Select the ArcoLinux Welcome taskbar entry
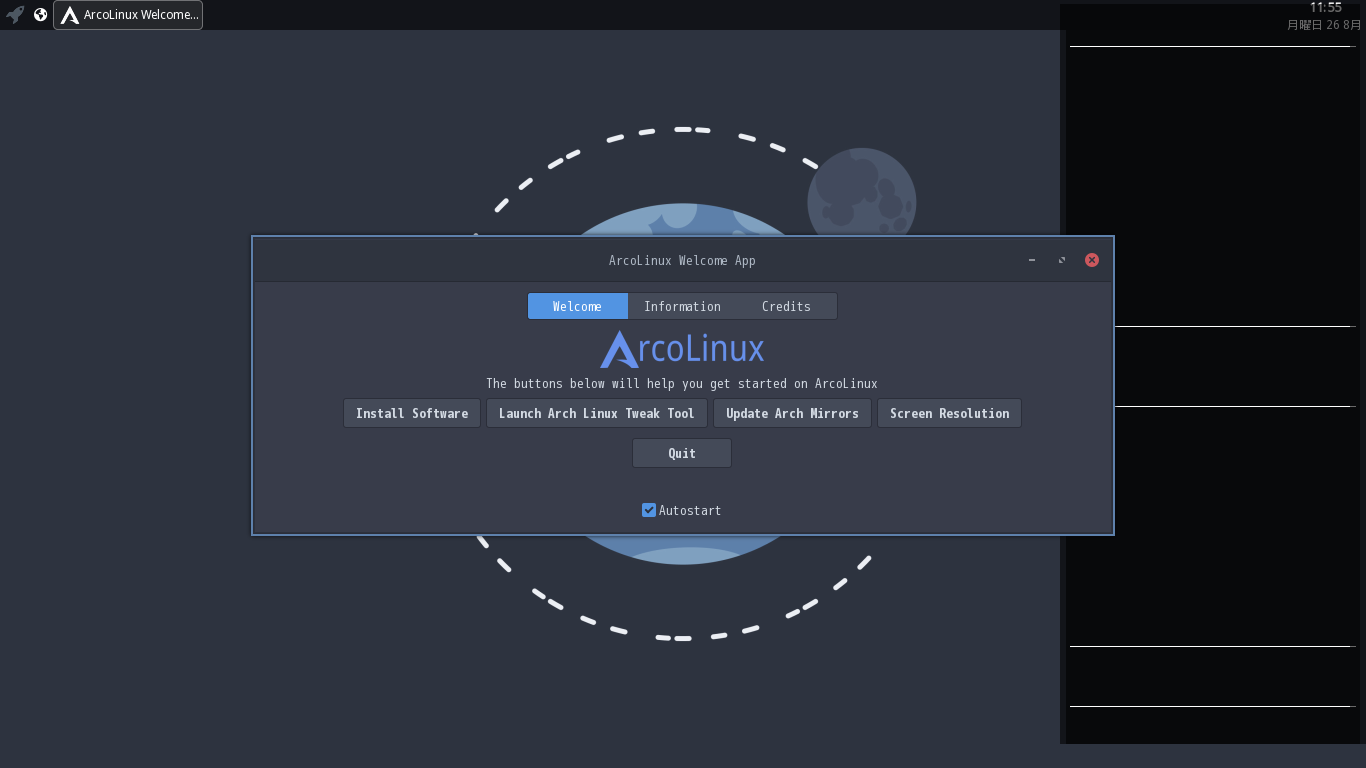This screenshot has width=1366, height=768. click(128, 15)
